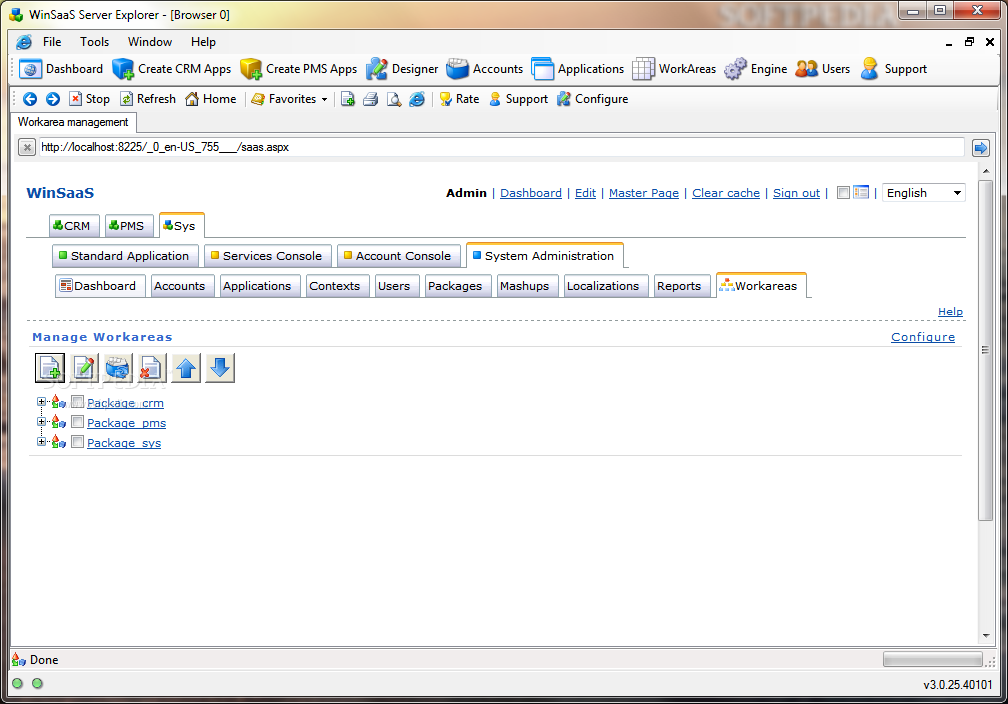1008x704 pixels.
Task: Launch Create PMS Apps
Action: coord(299,69)
